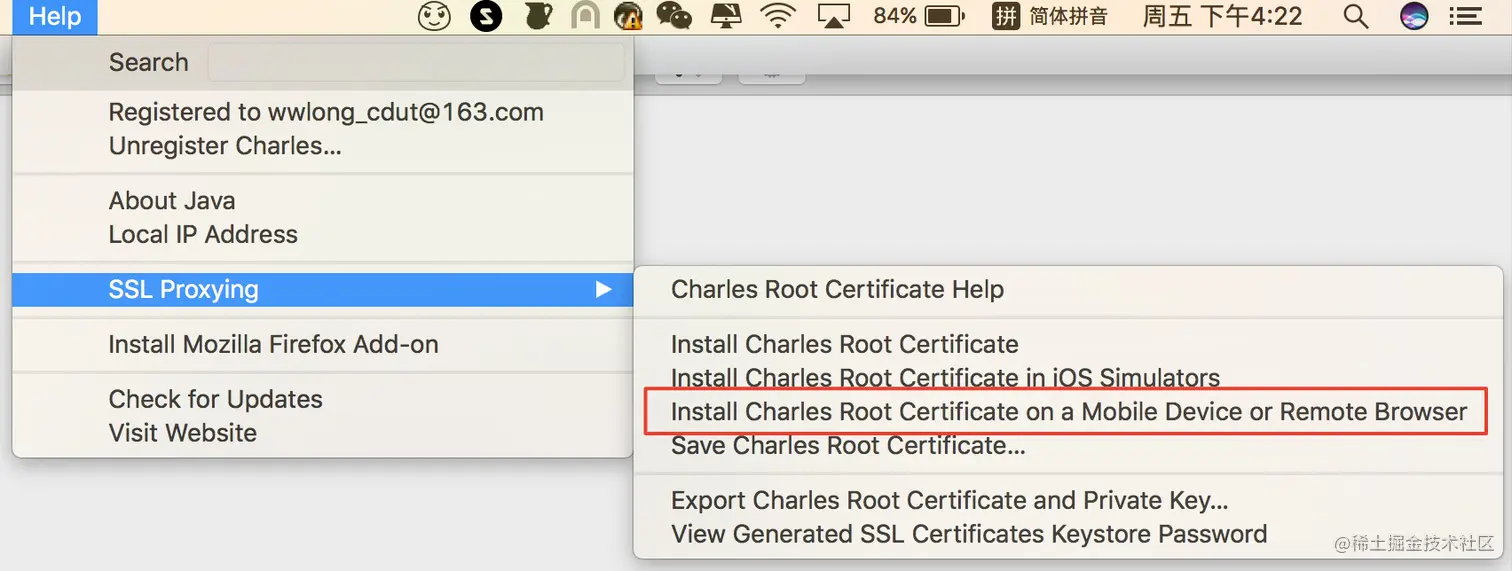The height and width of the screenshot is (571, 1512).
Task: Open Charles Root Certificate Help
Action: tap(837, 290)
